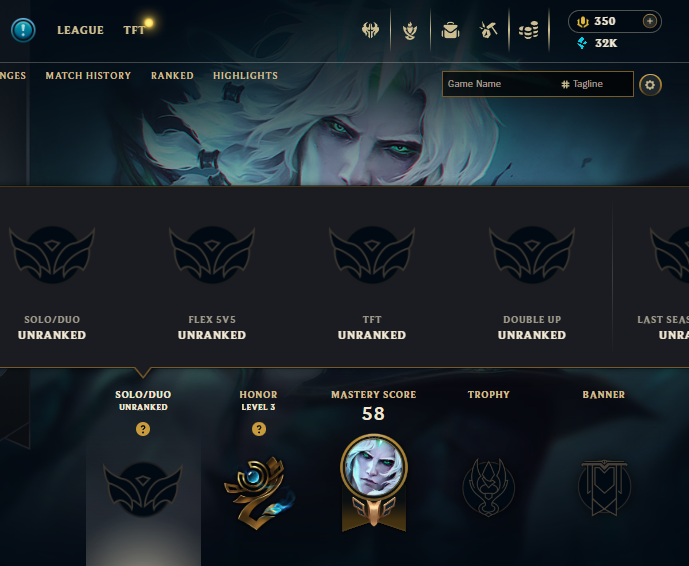Click the Tagline input field
Screen dimensions: 689x566
(597, 84)
